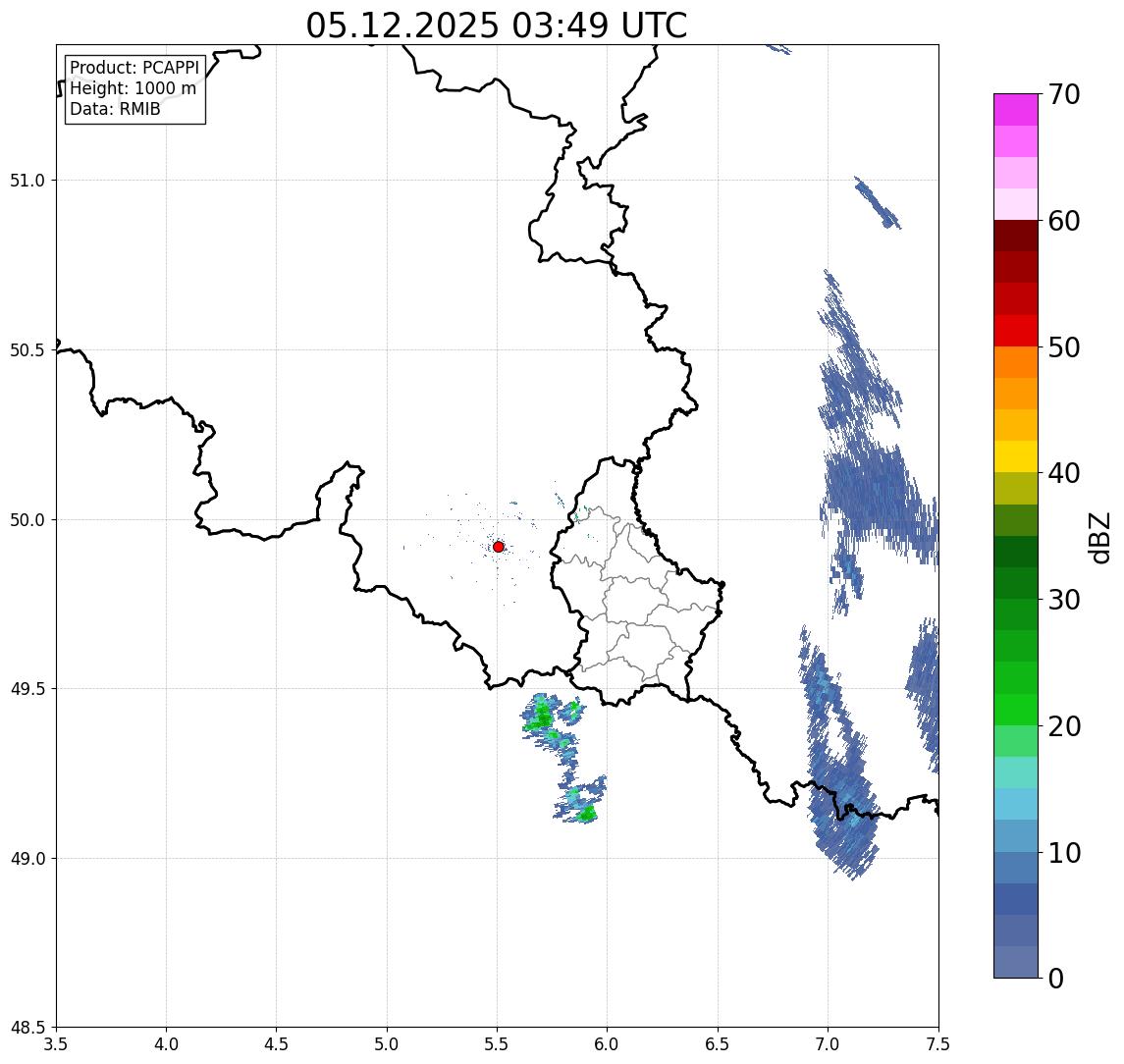Click the colorbar tick value 0
This screenshot has width=1124, height=1064.
[1056, 978]
